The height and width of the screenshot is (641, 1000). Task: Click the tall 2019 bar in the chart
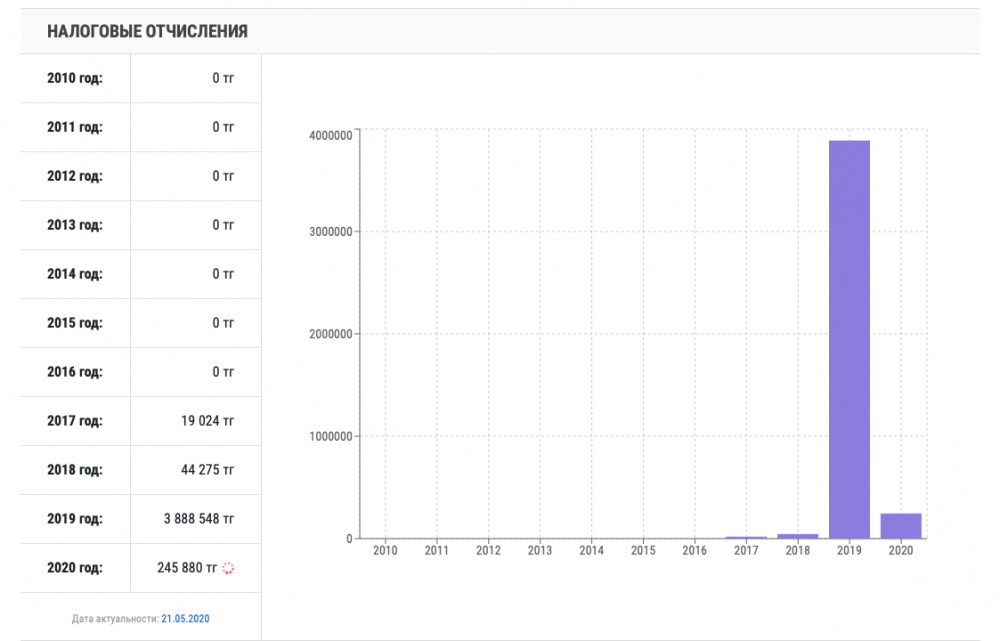pyautogui.click(x=849, y=338)
